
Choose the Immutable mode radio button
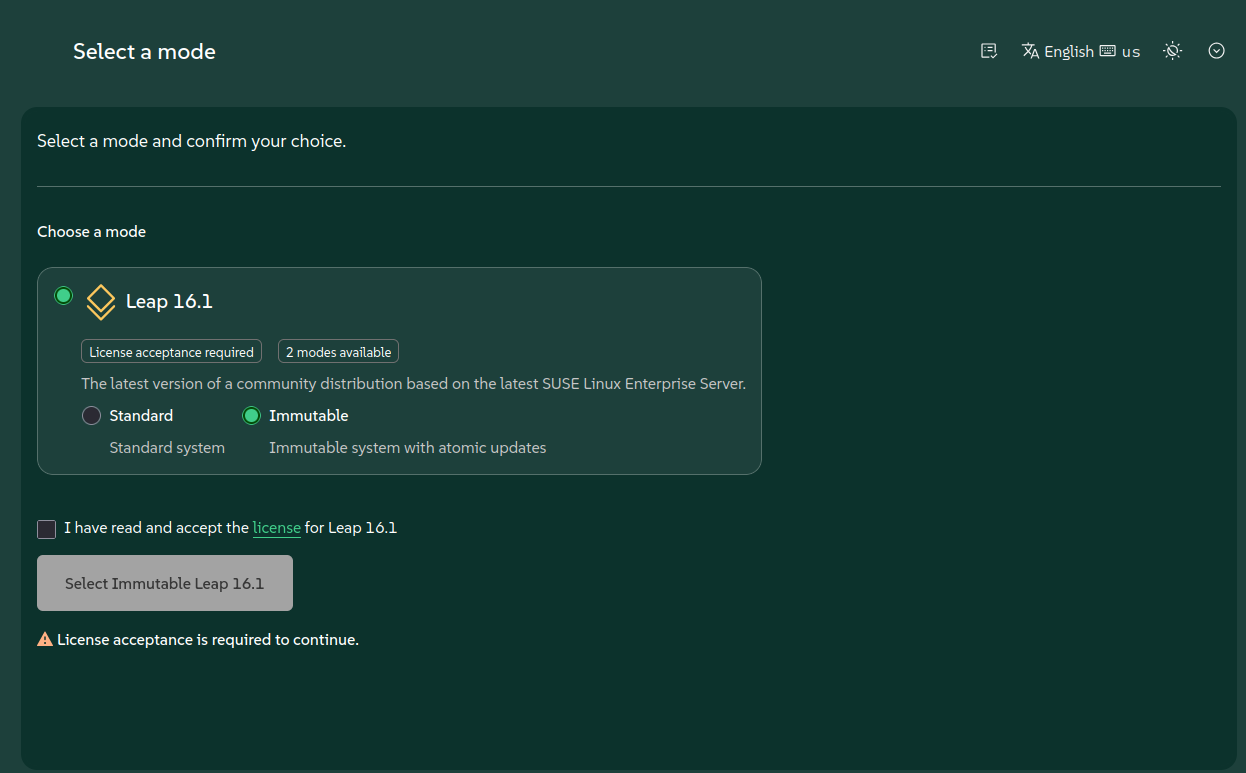click(252, 416)
